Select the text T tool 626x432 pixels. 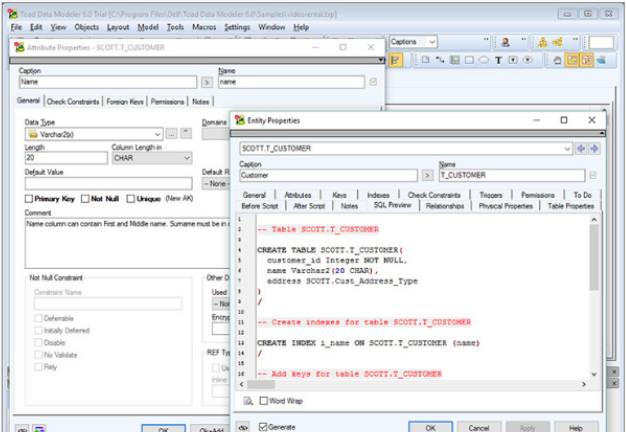498,60
